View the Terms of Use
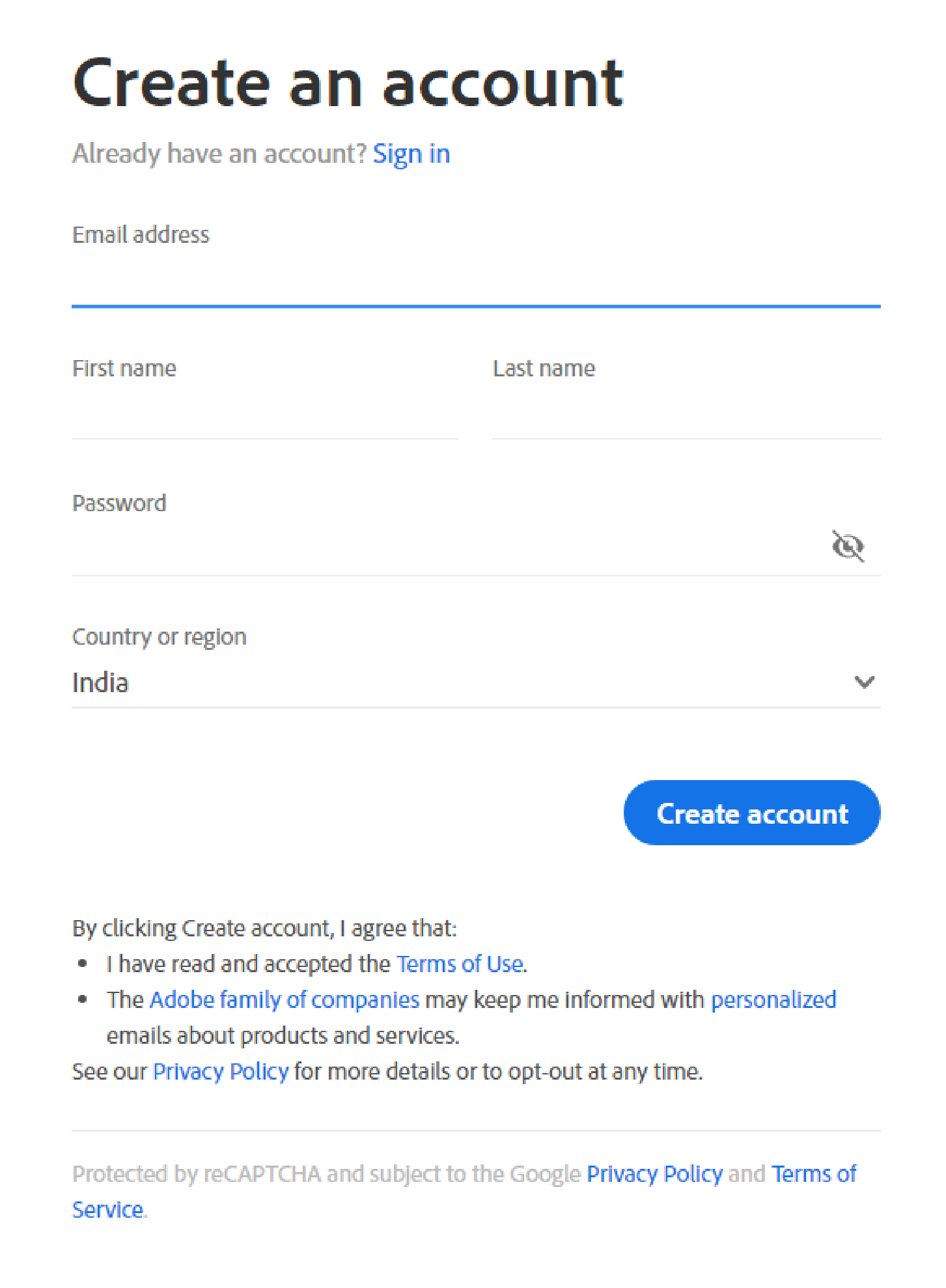This screenshot has width=946, height=1288. [460, 964]
